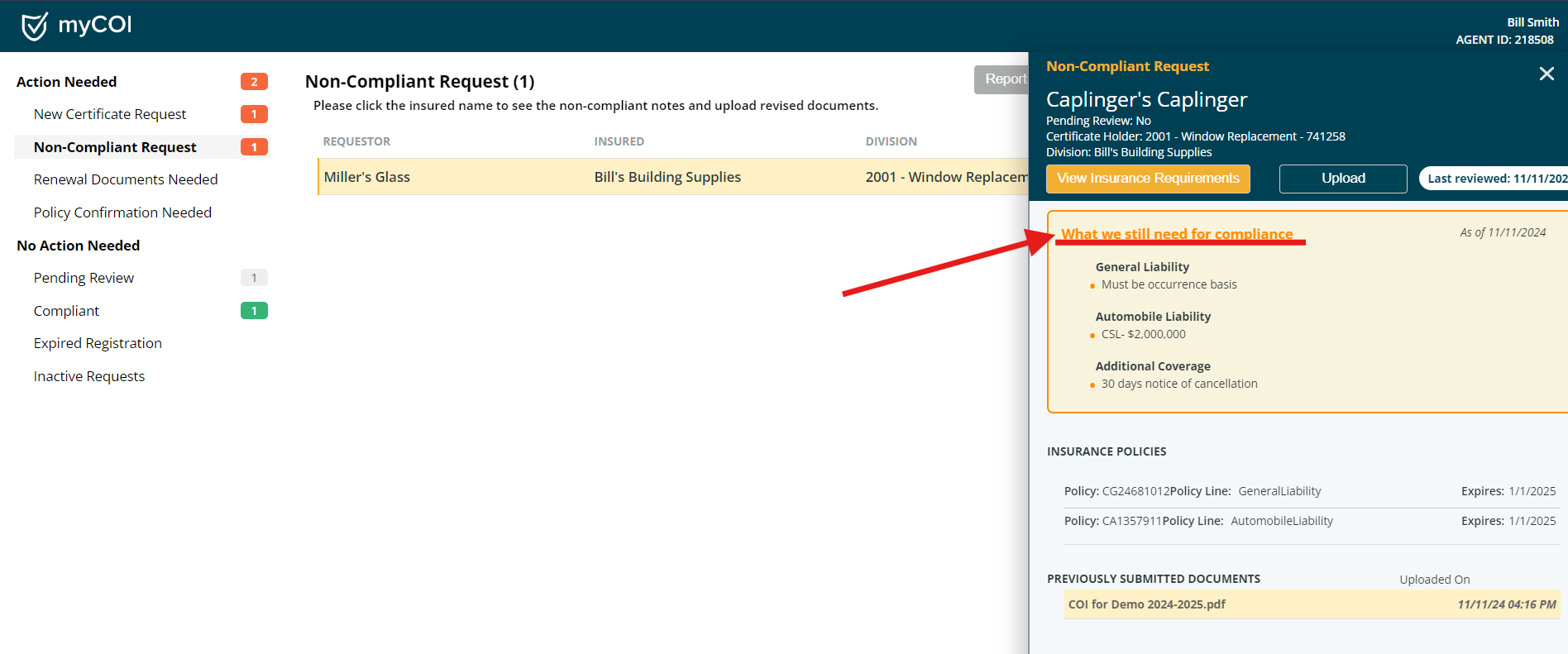1568x654 pixels.
Task: Click What we still need for compliance
Action: click(x=1177, y=234)
